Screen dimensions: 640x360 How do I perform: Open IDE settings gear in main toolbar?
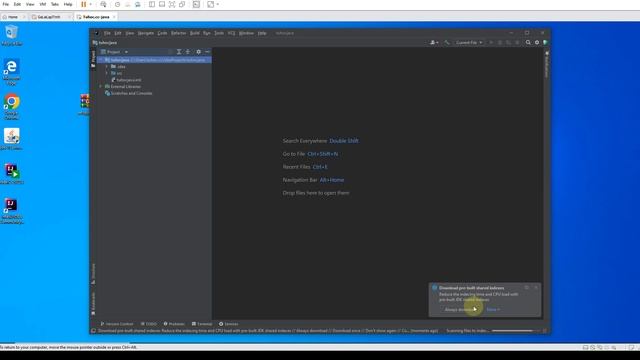537,42
